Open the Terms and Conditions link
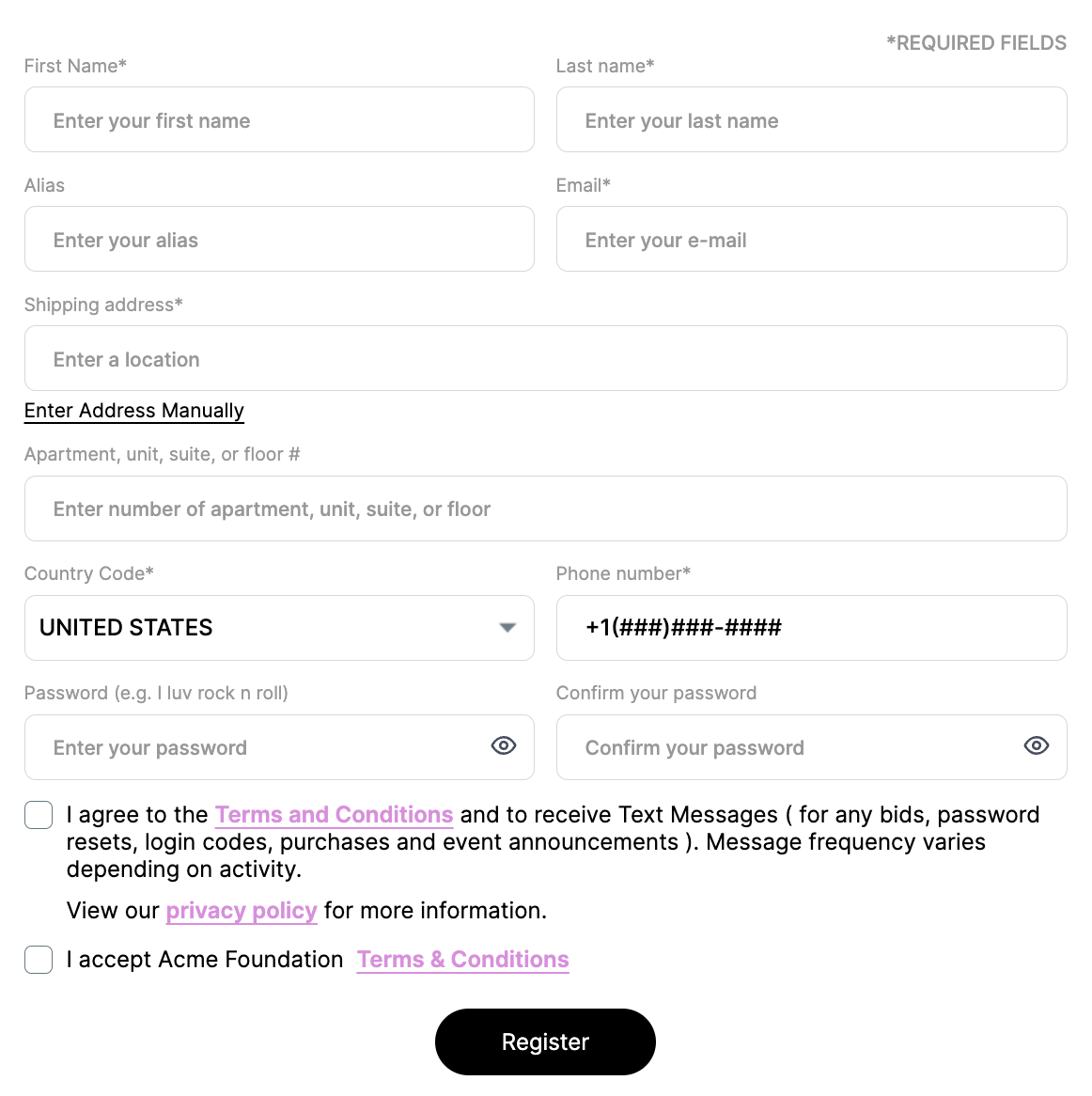This screenshot has width=1092, height=1096. pyautogui.click(x=334, y=814)
